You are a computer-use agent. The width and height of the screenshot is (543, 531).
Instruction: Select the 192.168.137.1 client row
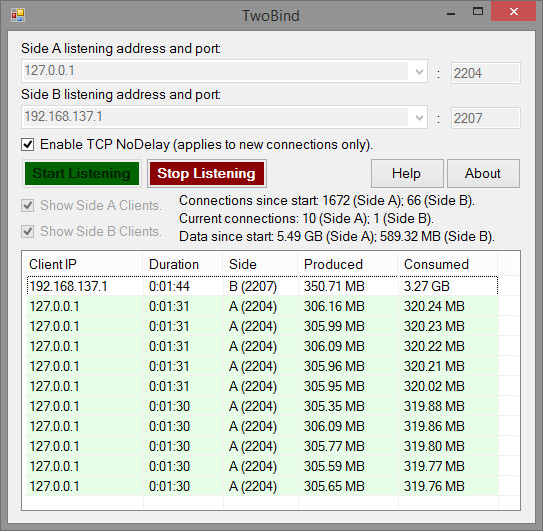pos(262,286)
